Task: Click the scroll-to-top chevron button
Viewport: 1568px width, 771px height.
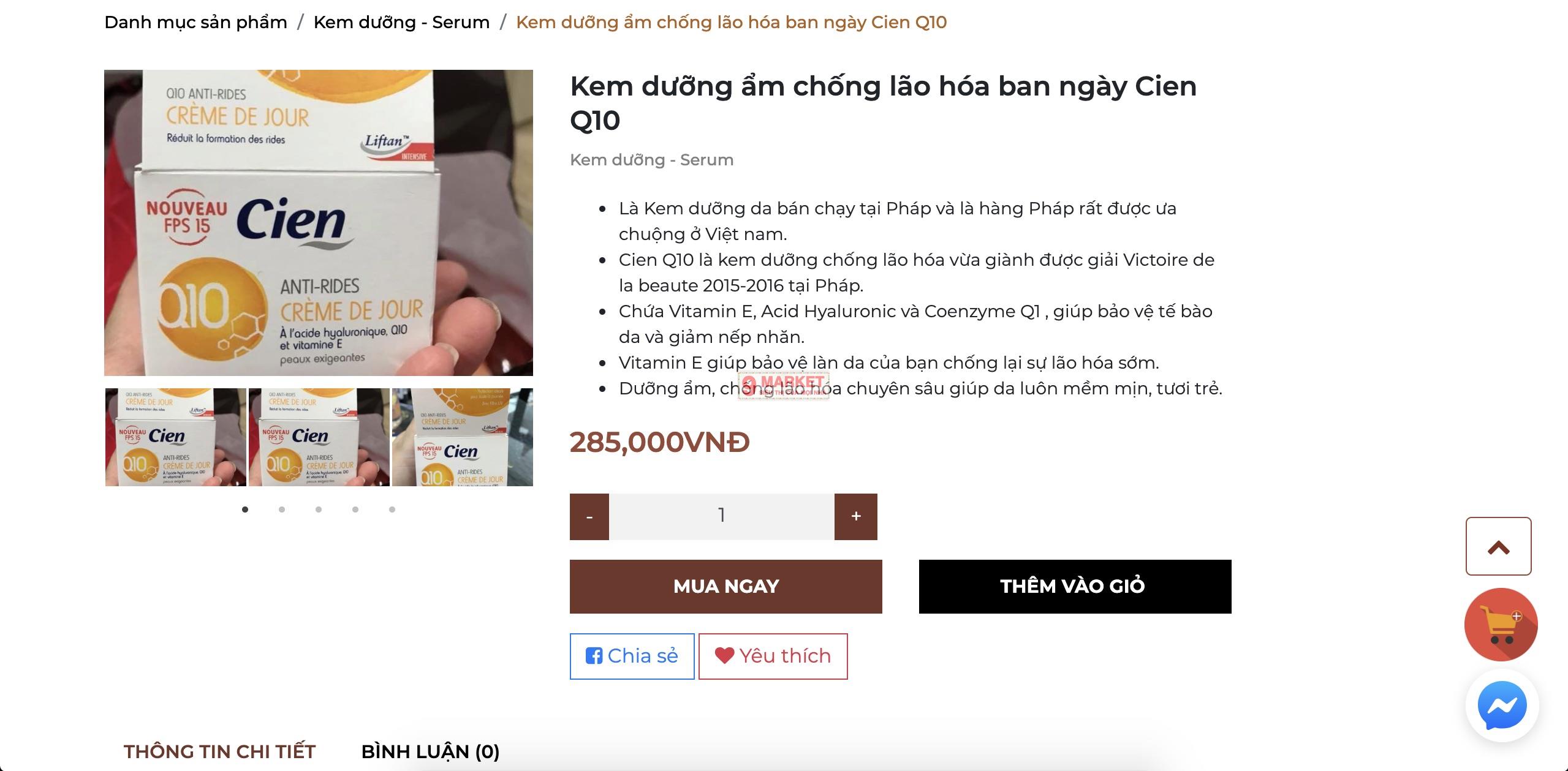Action: click(1498, 546)
